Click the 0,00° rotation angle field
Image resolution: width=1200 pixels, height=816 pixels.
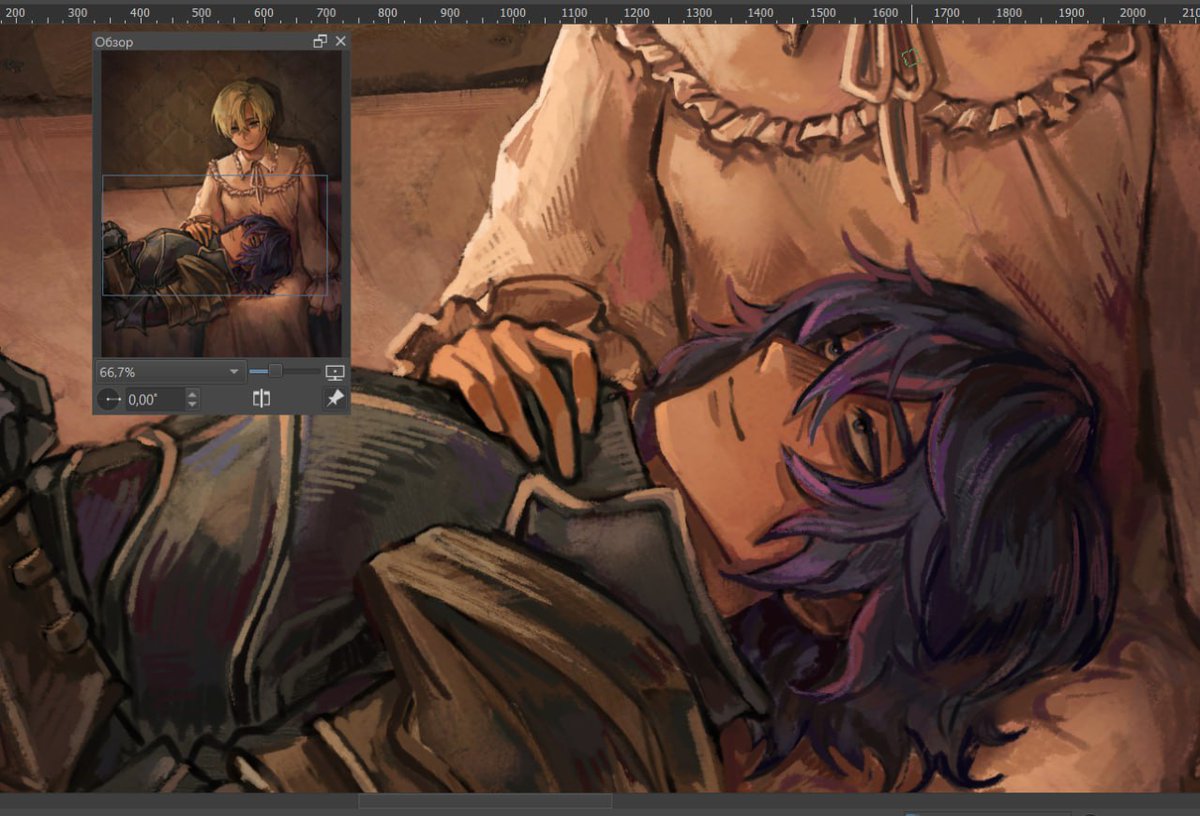tap(155, 399)
